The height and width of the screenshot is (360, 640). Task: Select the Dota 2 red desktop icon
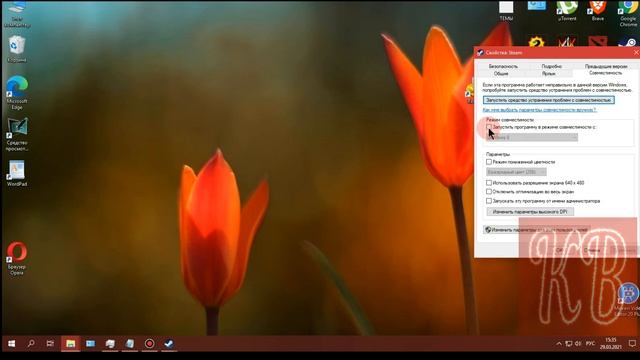[x=598, y=42]
